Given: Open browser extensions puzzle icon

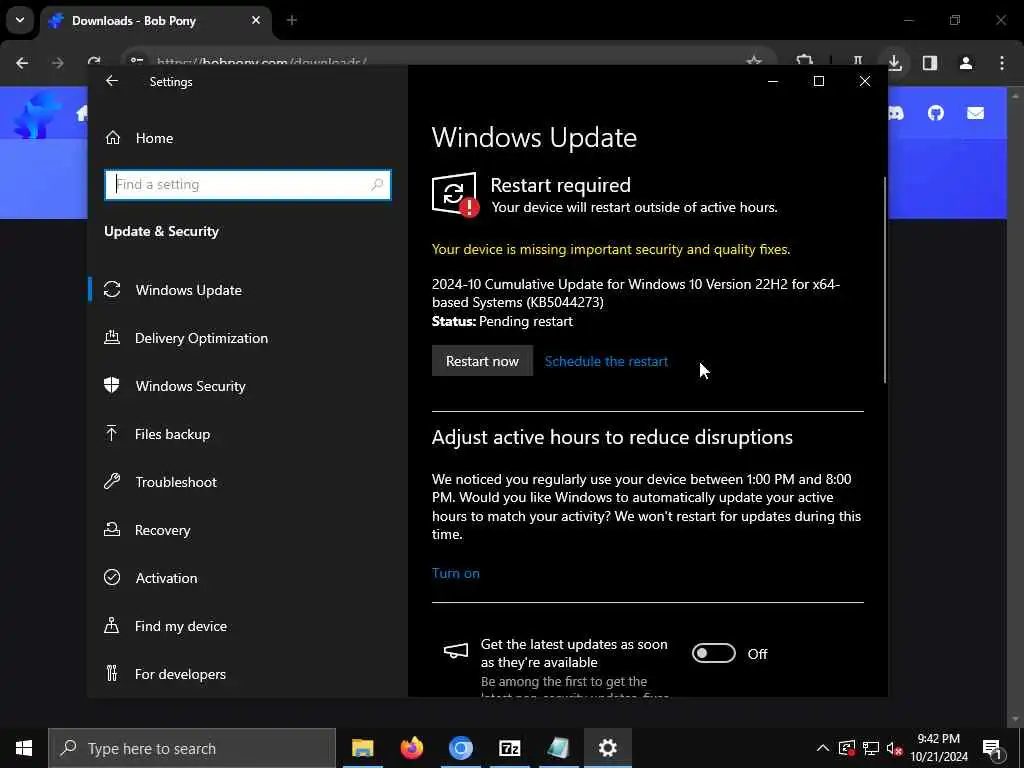Looking at the screenshot, I should [x=805, y=62].
